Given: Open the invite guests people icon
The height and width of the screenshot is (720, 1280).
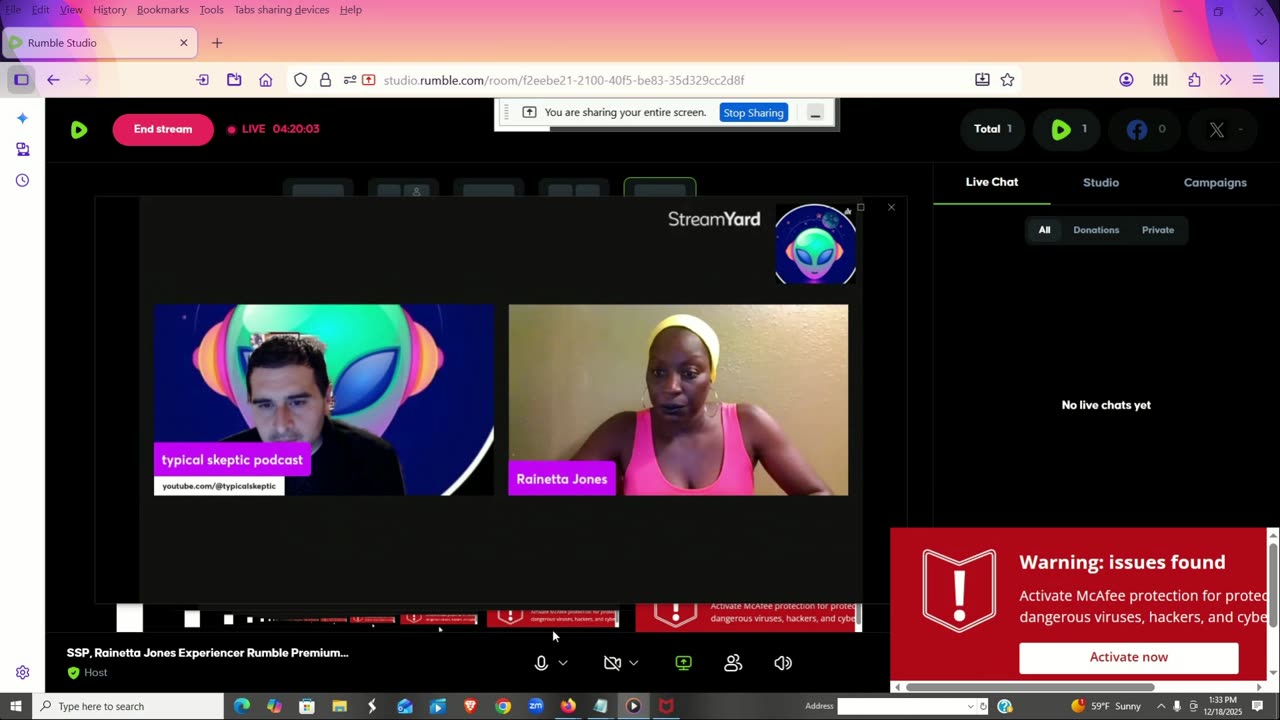Looking at the screenshot, I should [733, 663].
